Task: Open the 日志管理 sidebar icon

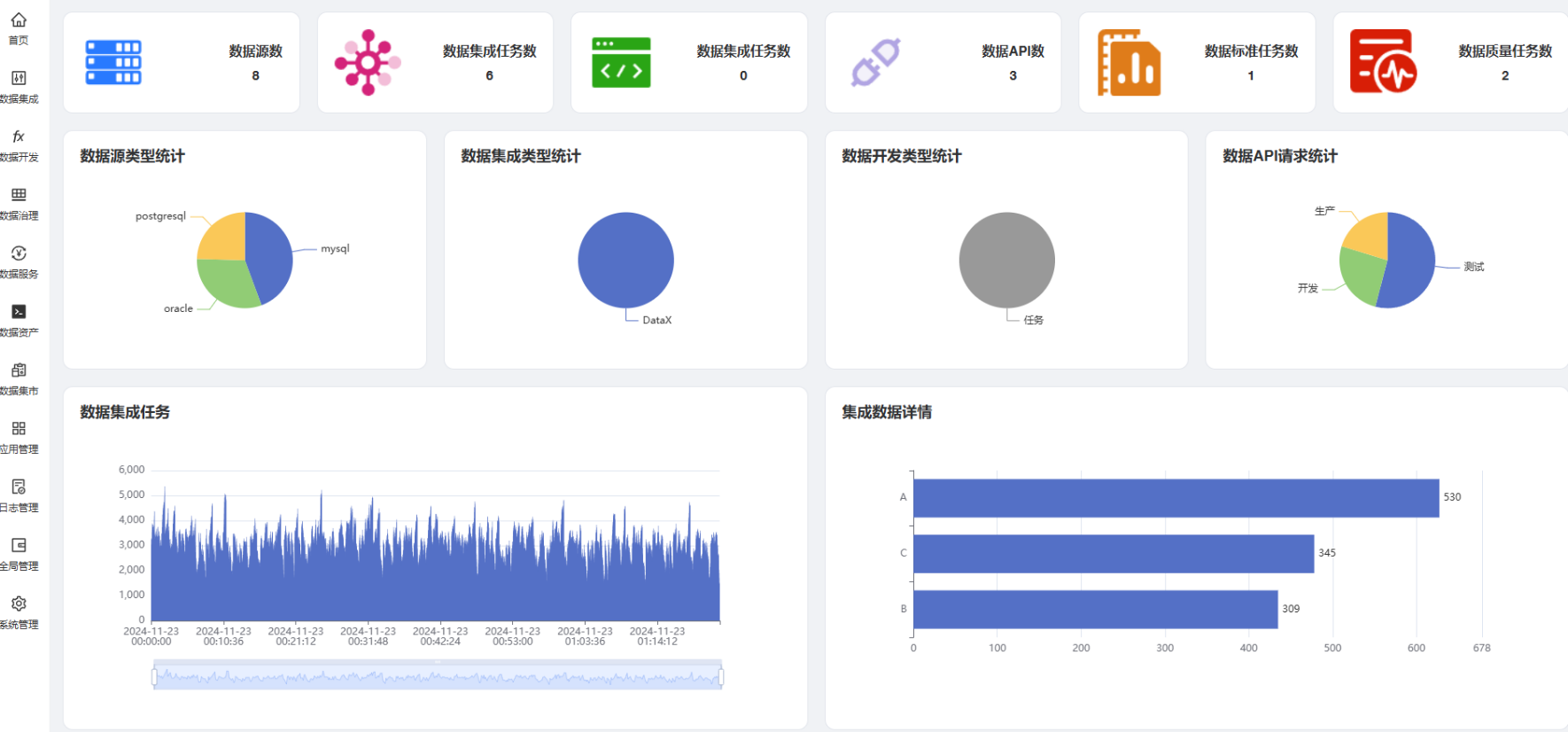Action: [19, 487]
